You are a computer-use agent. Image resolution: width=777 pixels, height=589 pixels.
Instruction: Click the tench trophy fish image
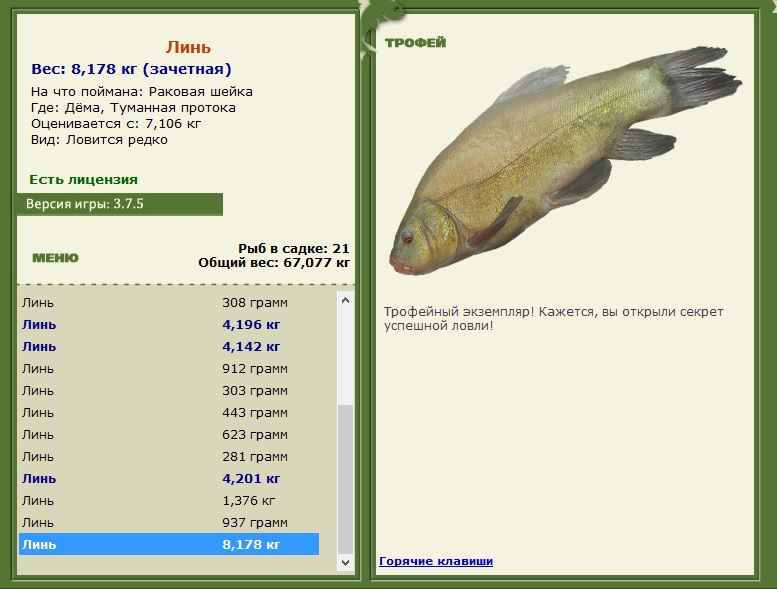565,161
